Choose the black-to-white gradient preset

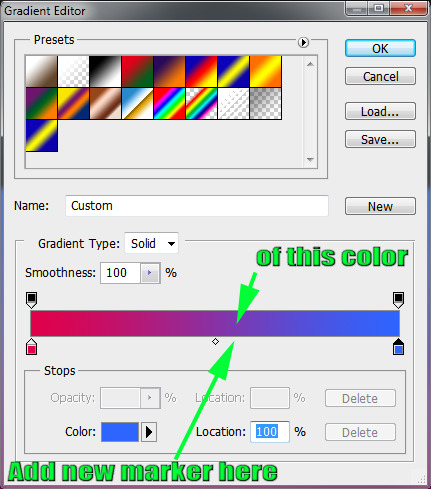[x=105, y=72]
